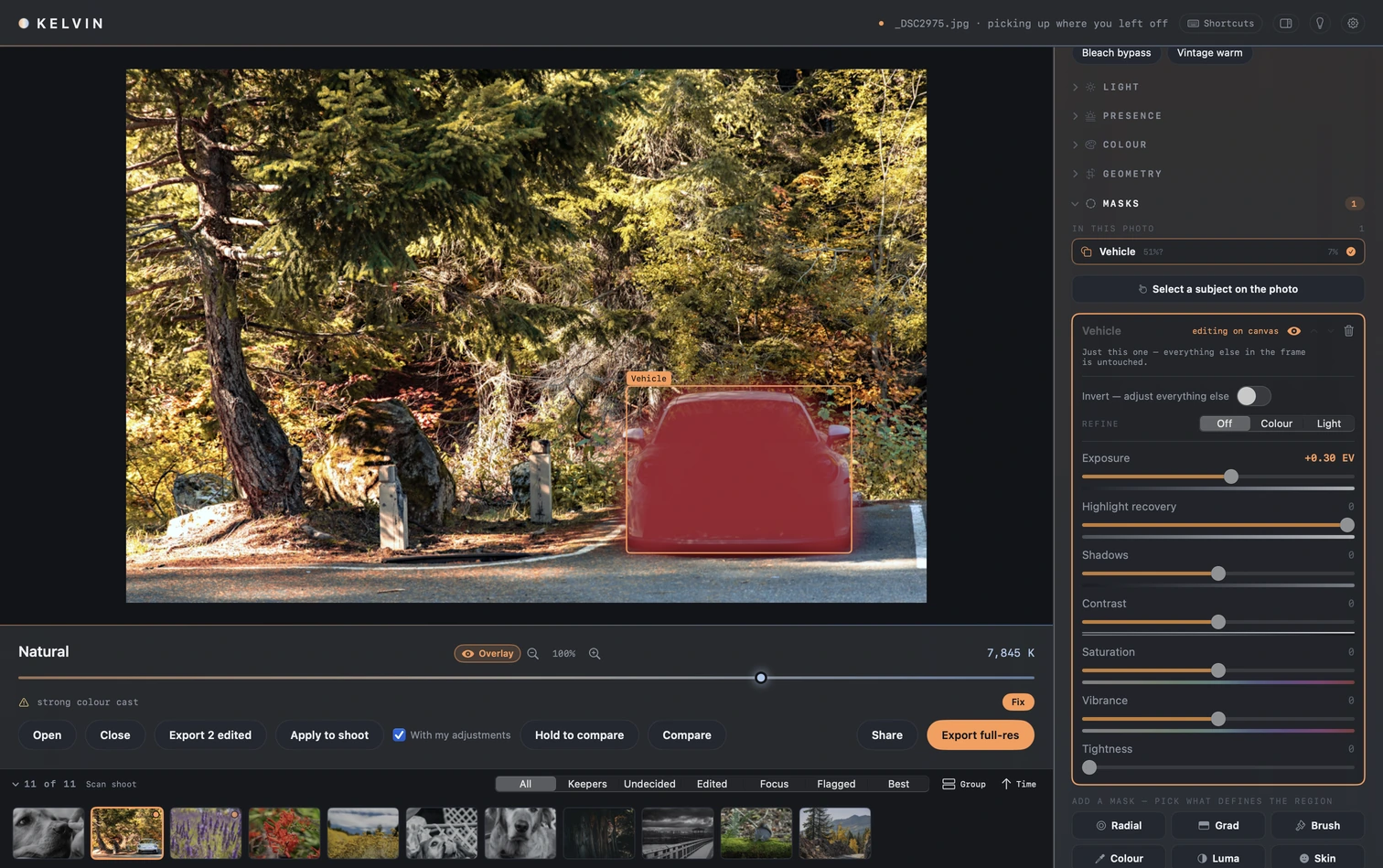
Task: Filter filmstrip by Best
Action: click(x=898, y=784)
